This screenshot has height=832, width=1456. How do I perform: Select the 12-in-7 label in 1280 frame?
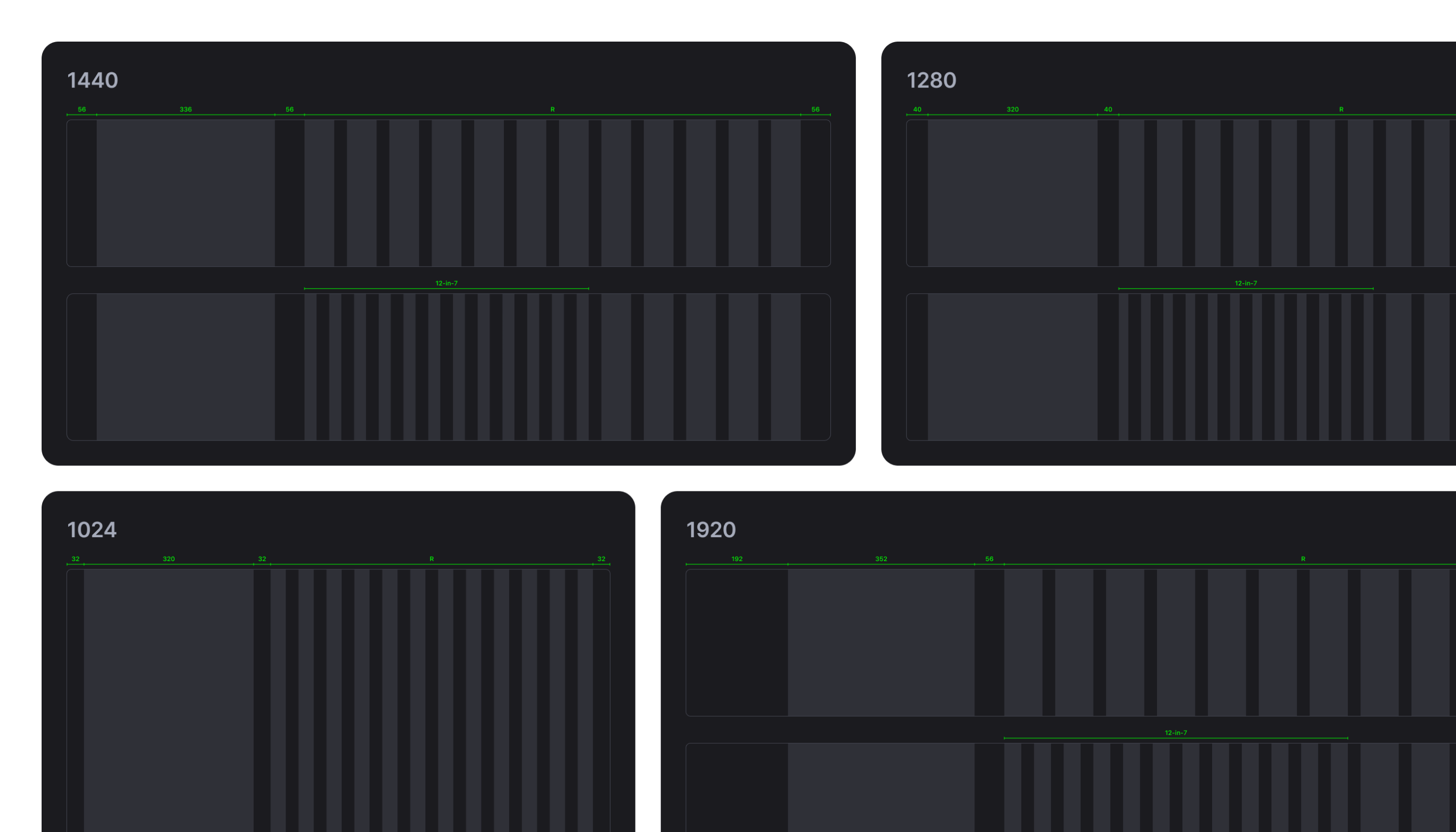(x=1246, y=282)
